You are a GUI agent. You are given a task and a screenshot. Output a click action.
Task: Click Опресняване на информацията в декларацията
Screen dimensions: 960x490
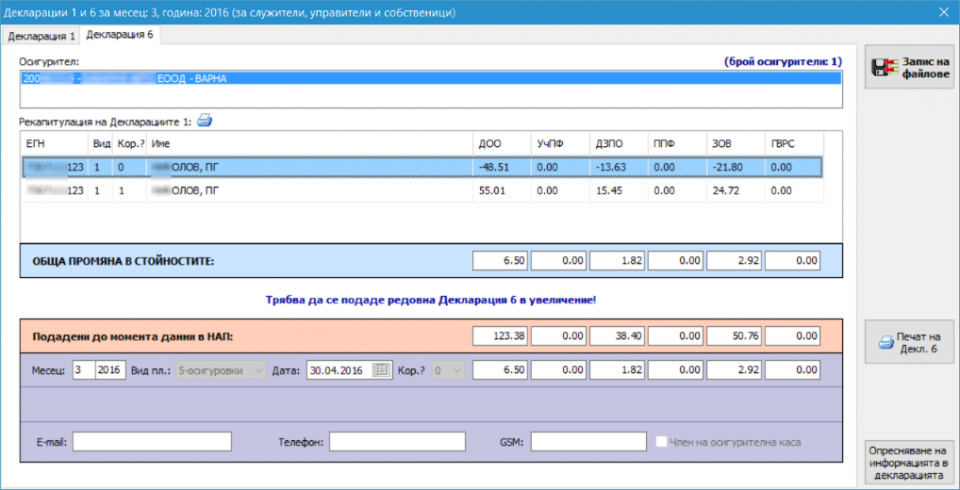click(x=911, y=462)
